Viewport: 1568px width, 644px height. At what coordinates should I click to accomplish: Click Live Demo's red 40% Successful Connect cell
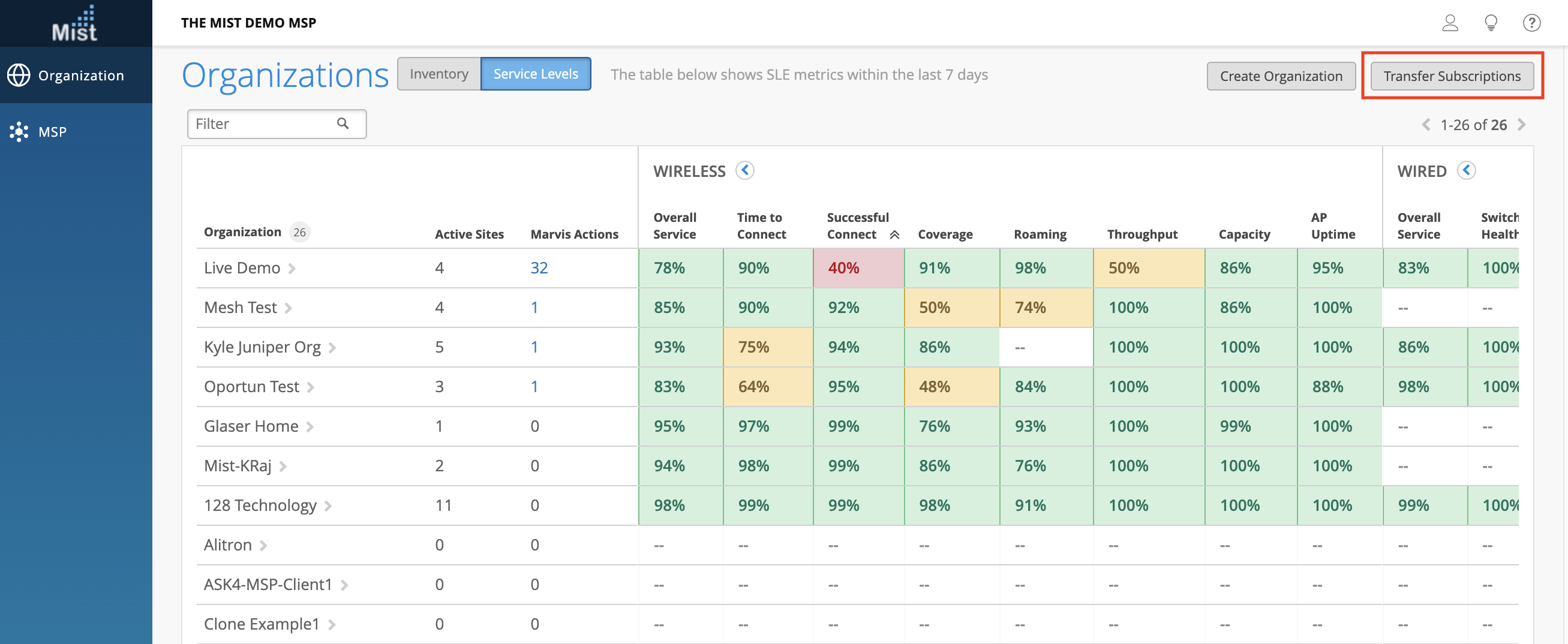858,268
